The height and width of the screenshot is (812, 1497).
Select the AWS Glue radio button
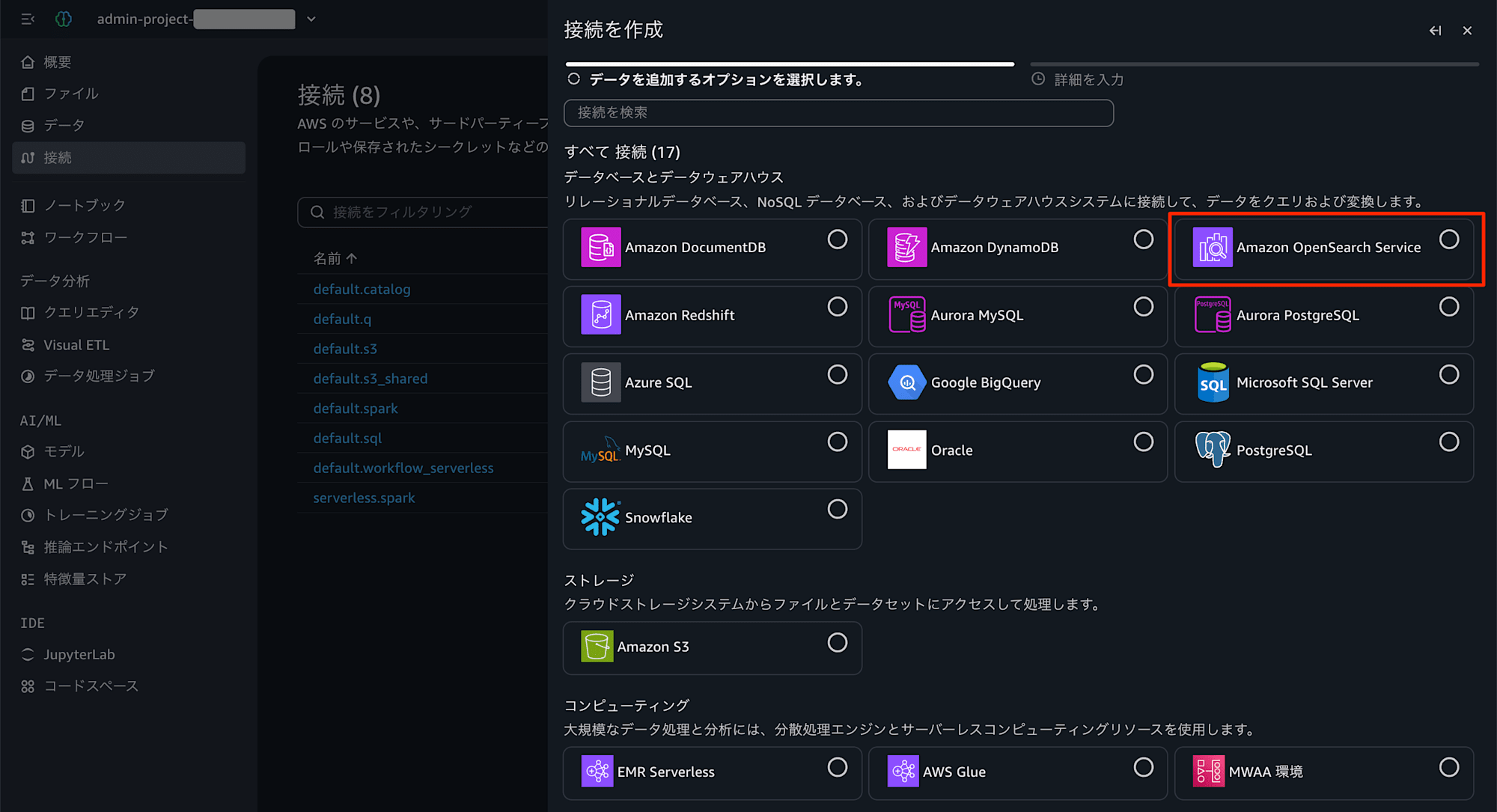coord(1144,767)
